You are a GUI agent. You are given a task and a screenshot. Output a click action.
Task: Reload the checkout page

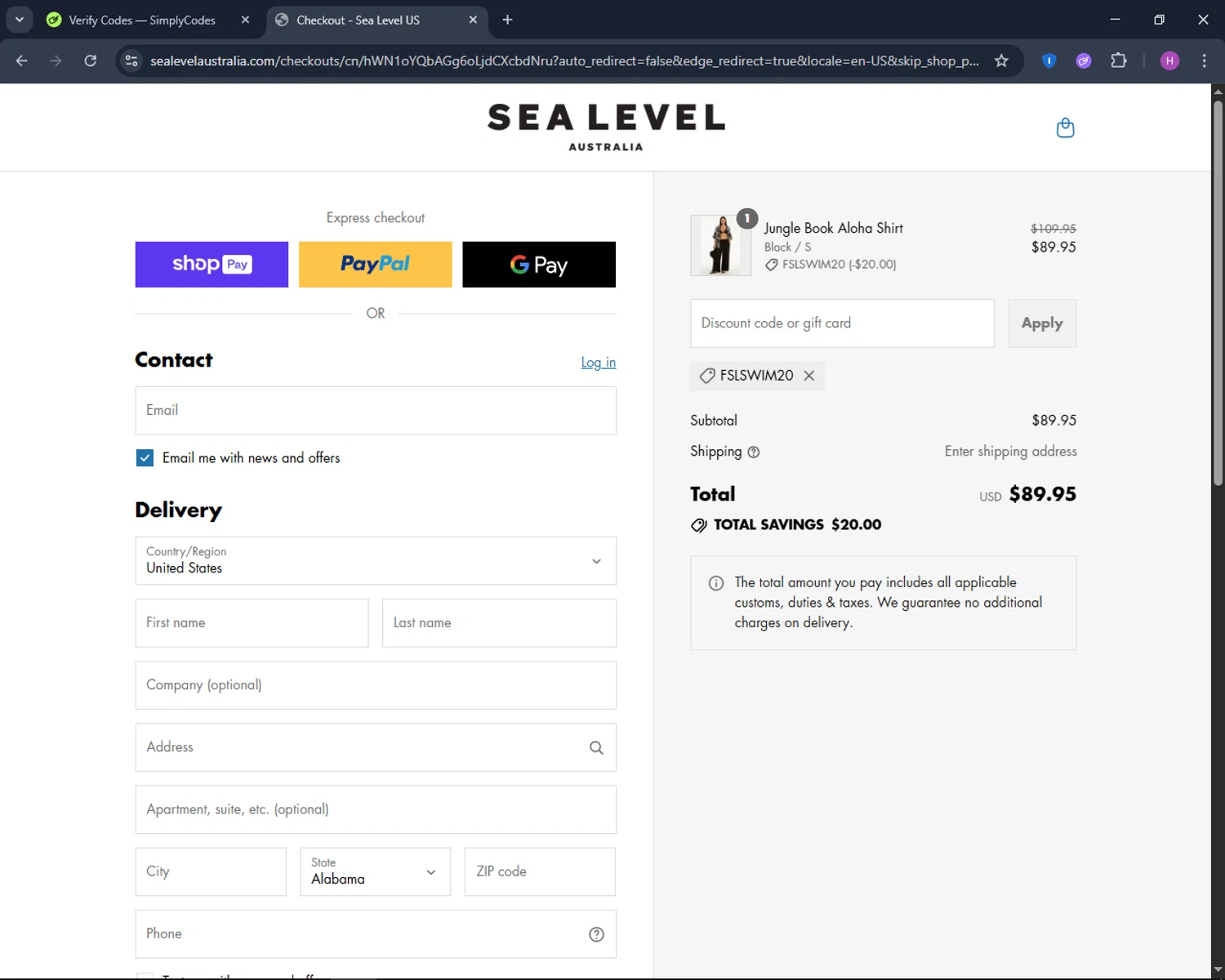(x=91, y=60)
